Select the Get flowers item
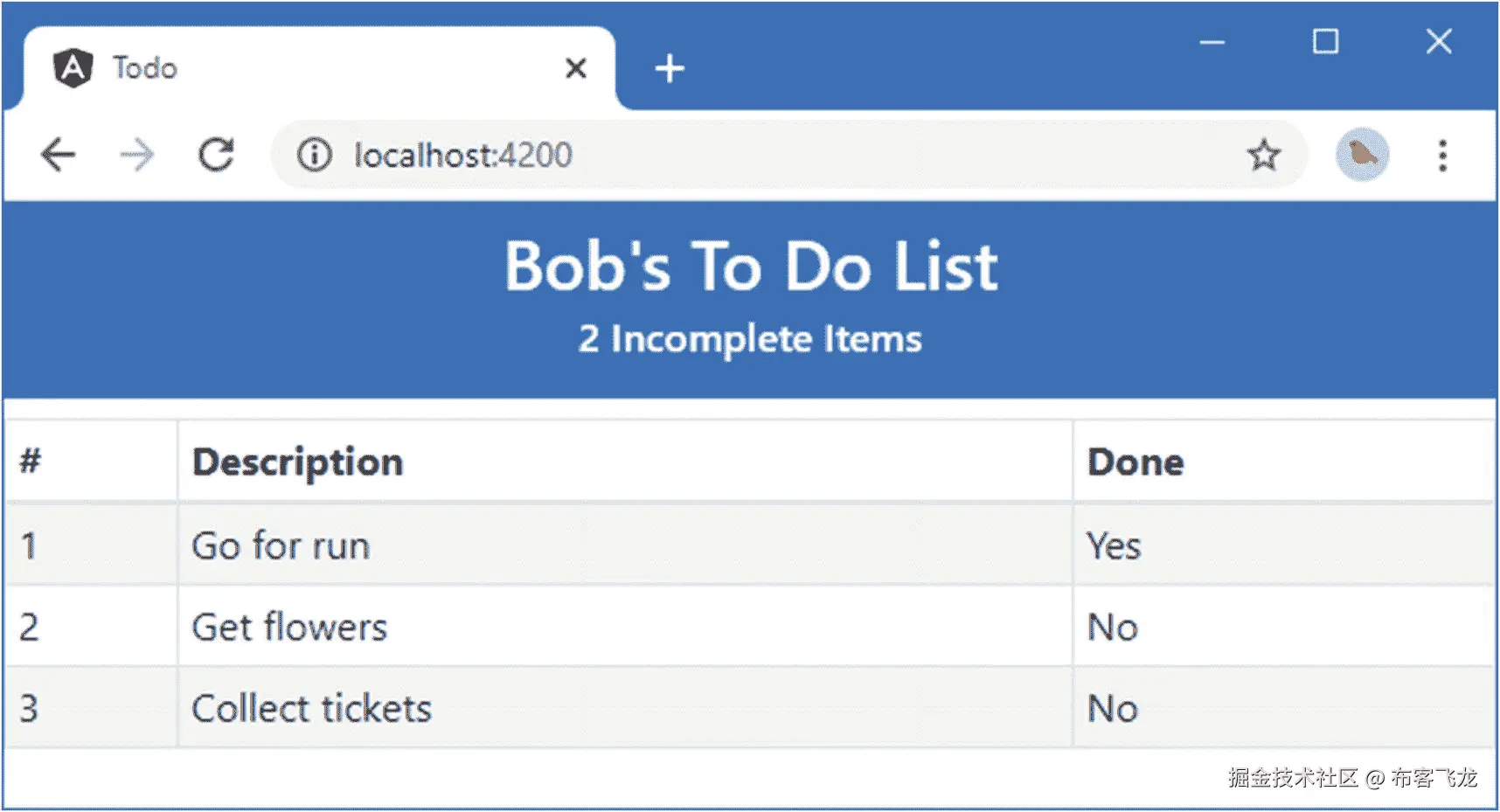 pos(289,627)
